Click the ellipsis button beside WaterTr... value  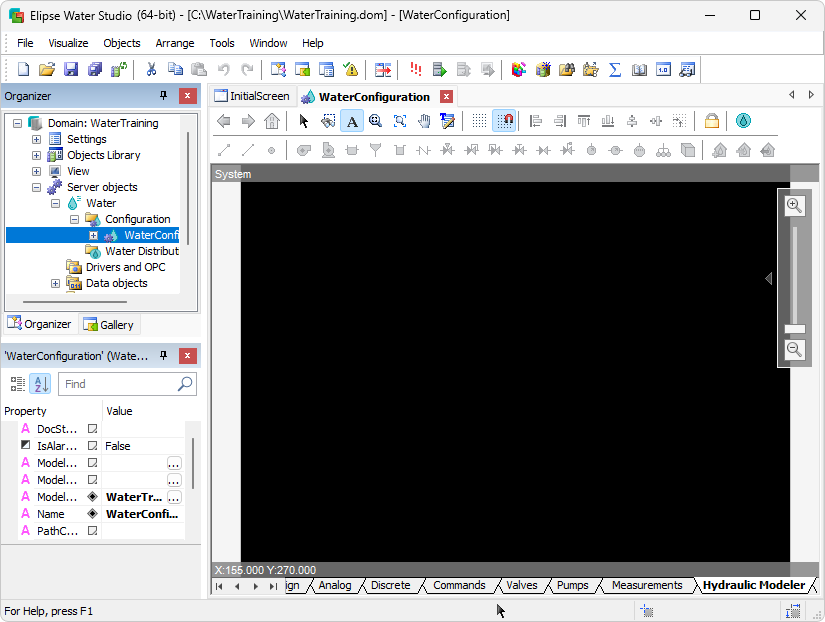pyautogui.click(x=174, y=497)
